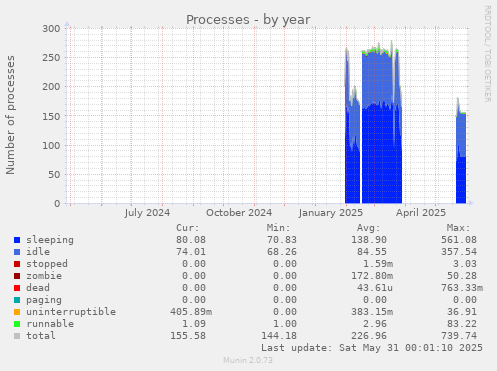Click the 300 y-axis value
The image size is (497, 371).
pos(51,29)
